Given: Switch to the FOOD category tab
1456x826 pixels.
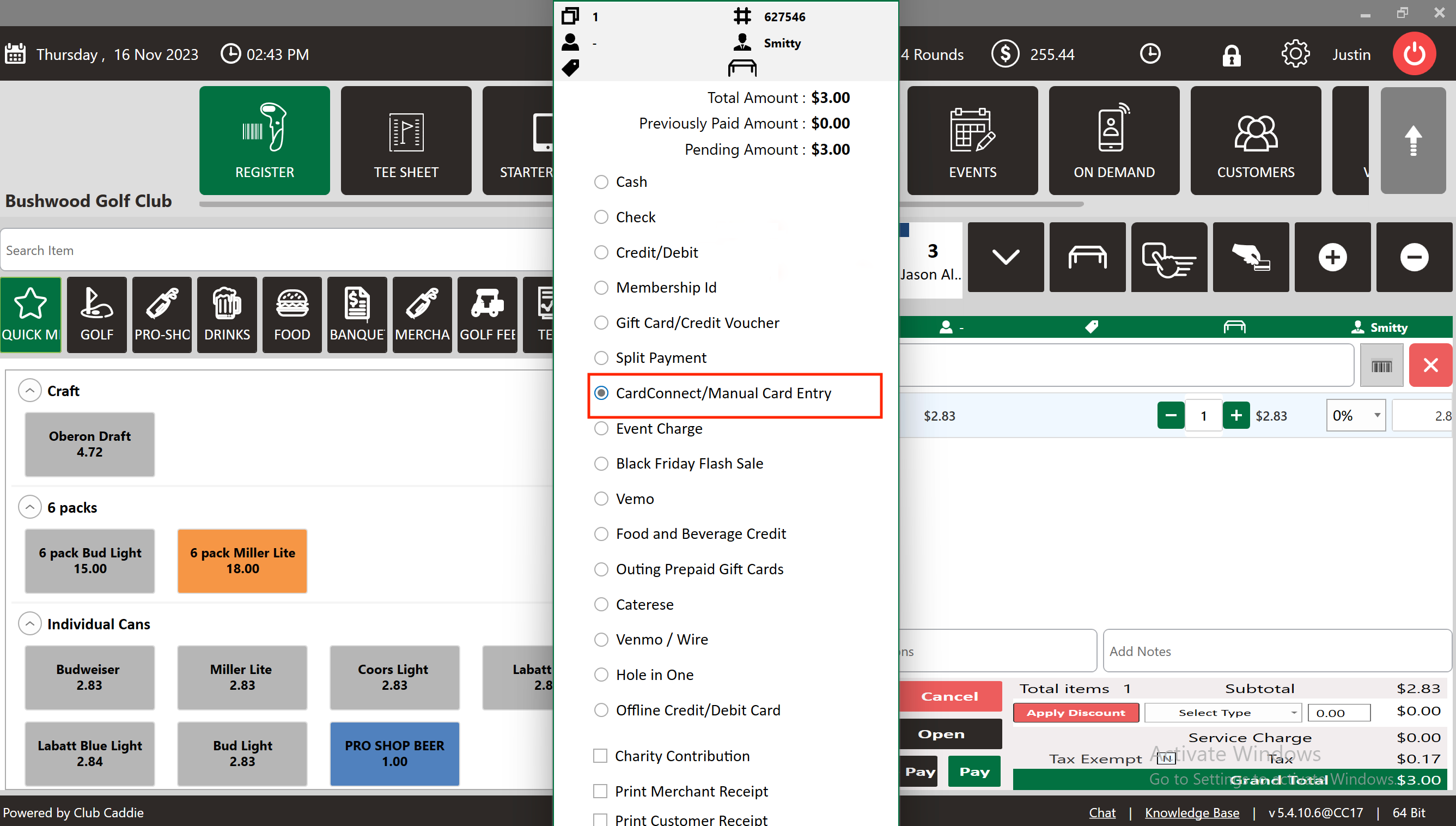Looking at the screenshot, I should pos(292,315).
